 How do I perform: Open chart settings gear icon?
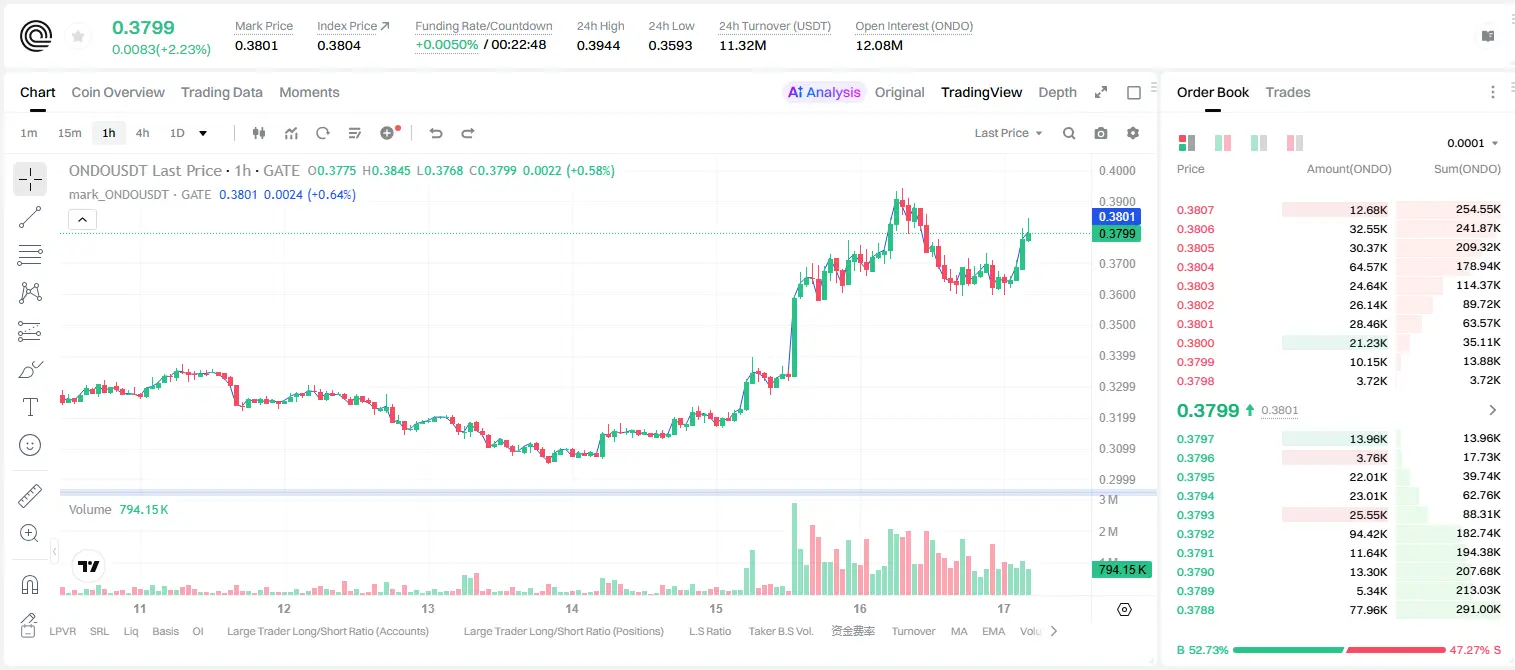(1133, 133)
